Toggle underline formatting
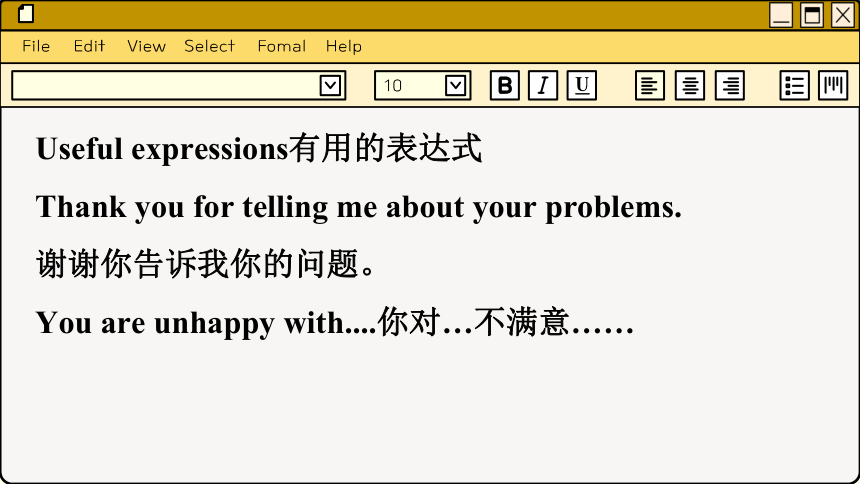Screen dimensions: 860x484 tap(581, 85)
